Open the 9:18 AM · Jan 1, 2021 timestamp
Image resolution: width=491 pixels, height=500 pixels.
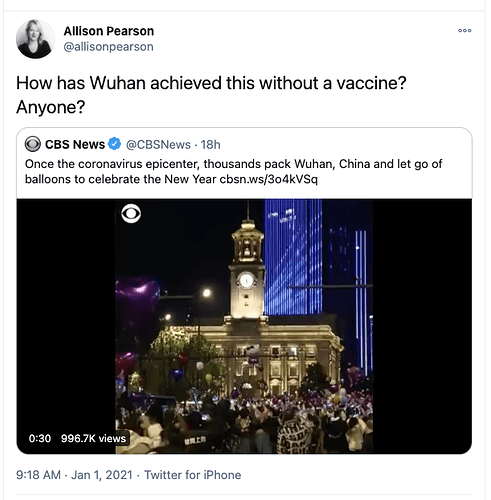pos(74,475)
